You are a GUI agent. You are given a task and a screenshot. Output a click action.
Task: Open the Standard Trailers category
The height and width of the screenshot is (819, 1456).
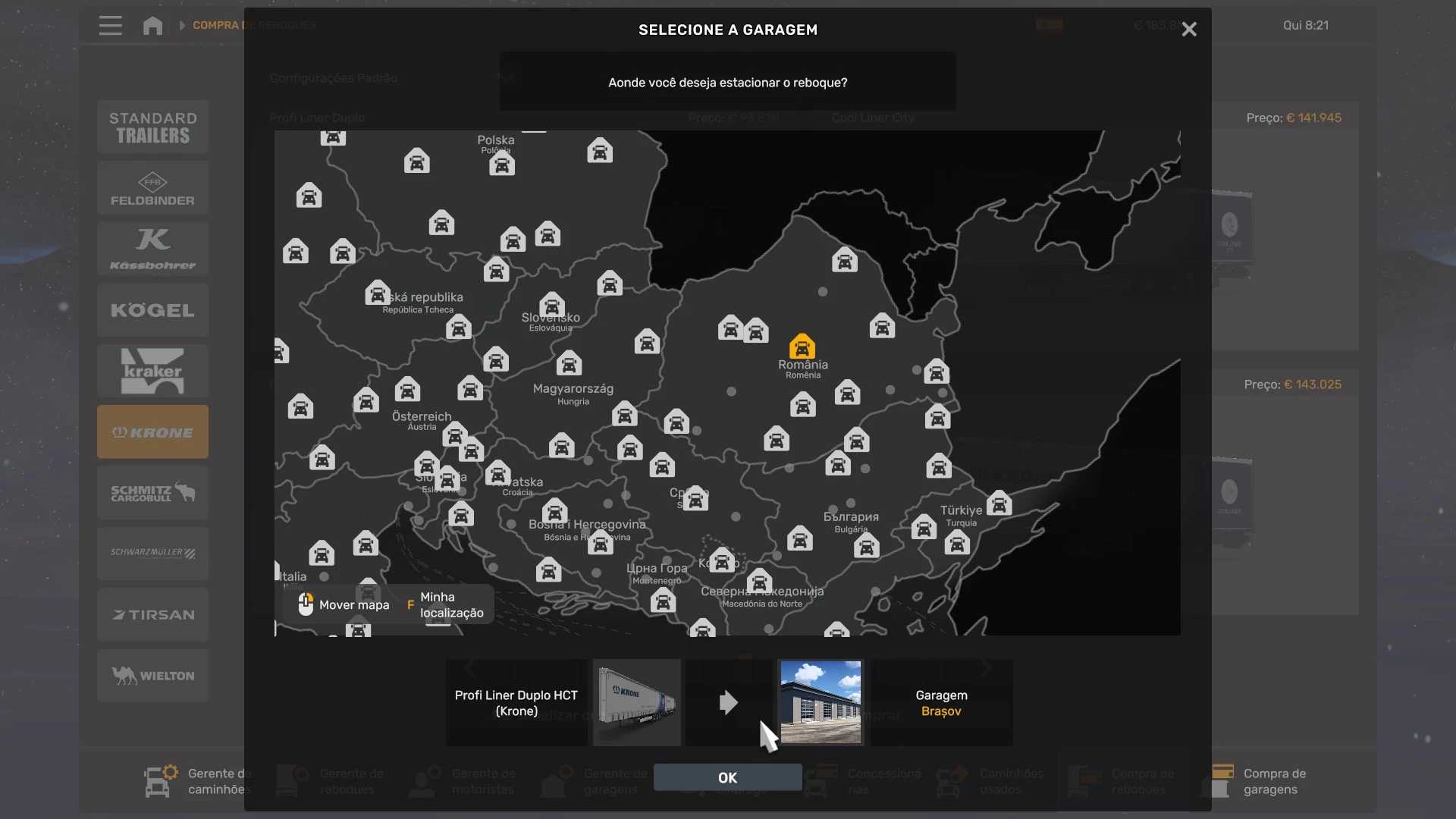point(152,127)
